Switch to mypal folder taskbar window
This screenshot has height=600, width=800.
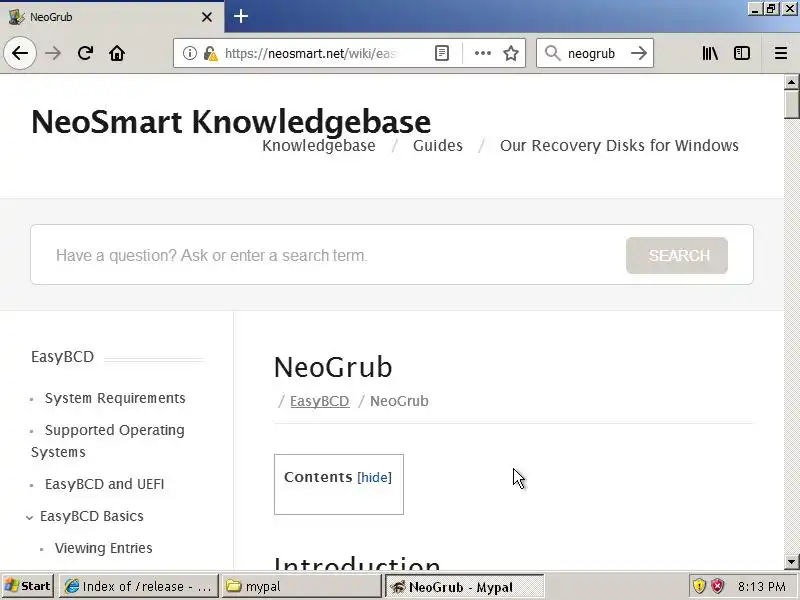click(301, 586)
